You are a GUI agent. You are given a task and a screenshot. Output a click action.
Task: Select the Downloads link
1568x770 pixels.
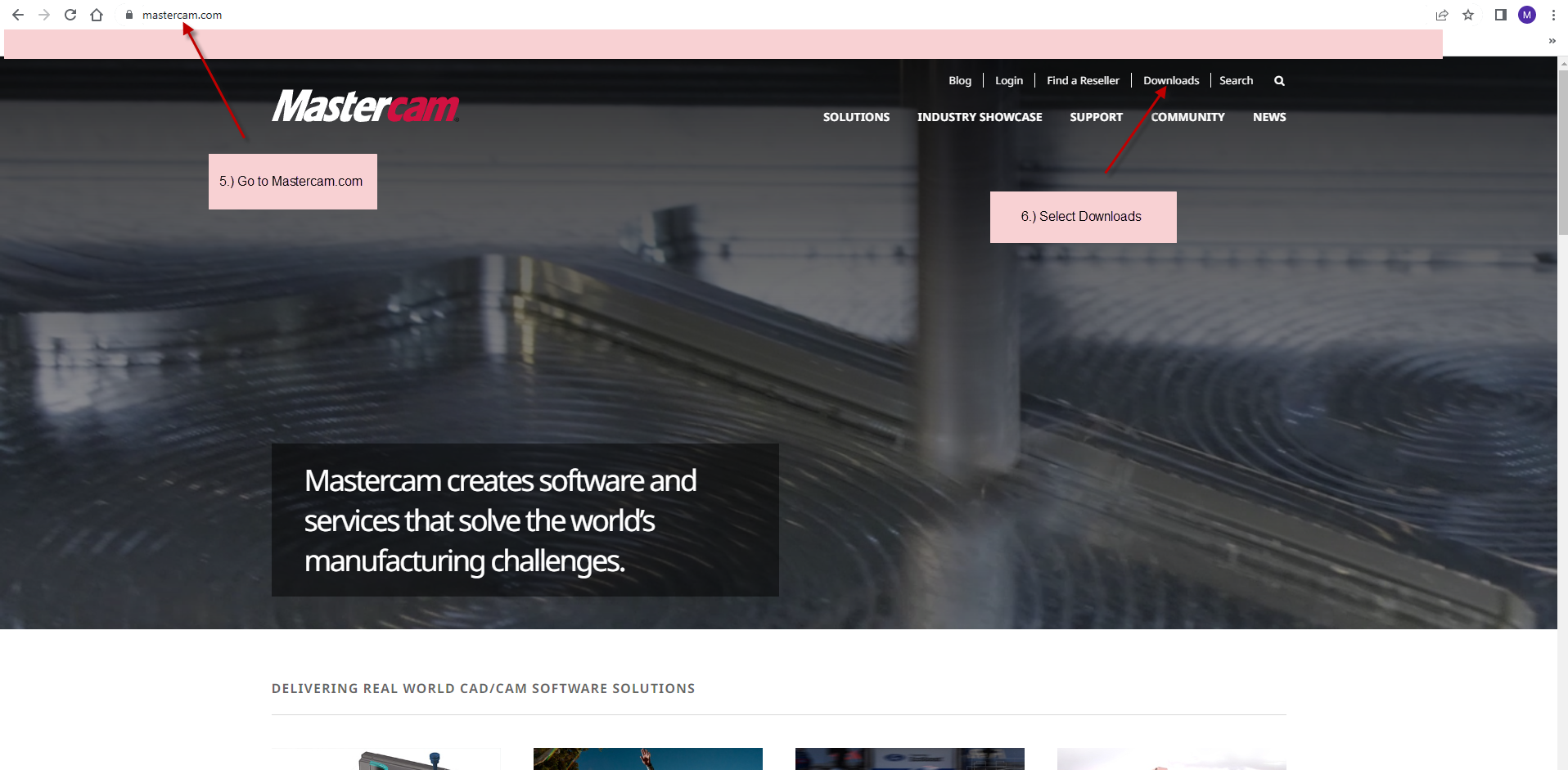1171,80
